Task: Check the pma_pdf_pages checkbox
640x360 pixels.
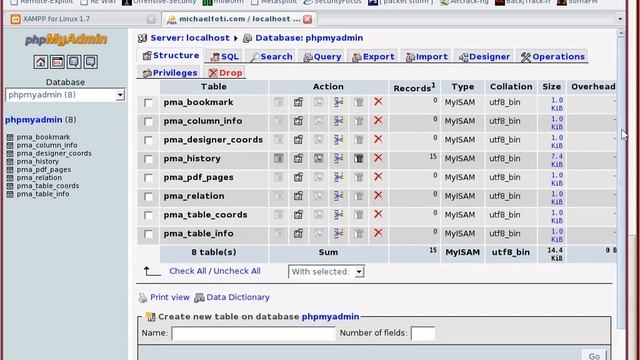Action: click(148, 178)
